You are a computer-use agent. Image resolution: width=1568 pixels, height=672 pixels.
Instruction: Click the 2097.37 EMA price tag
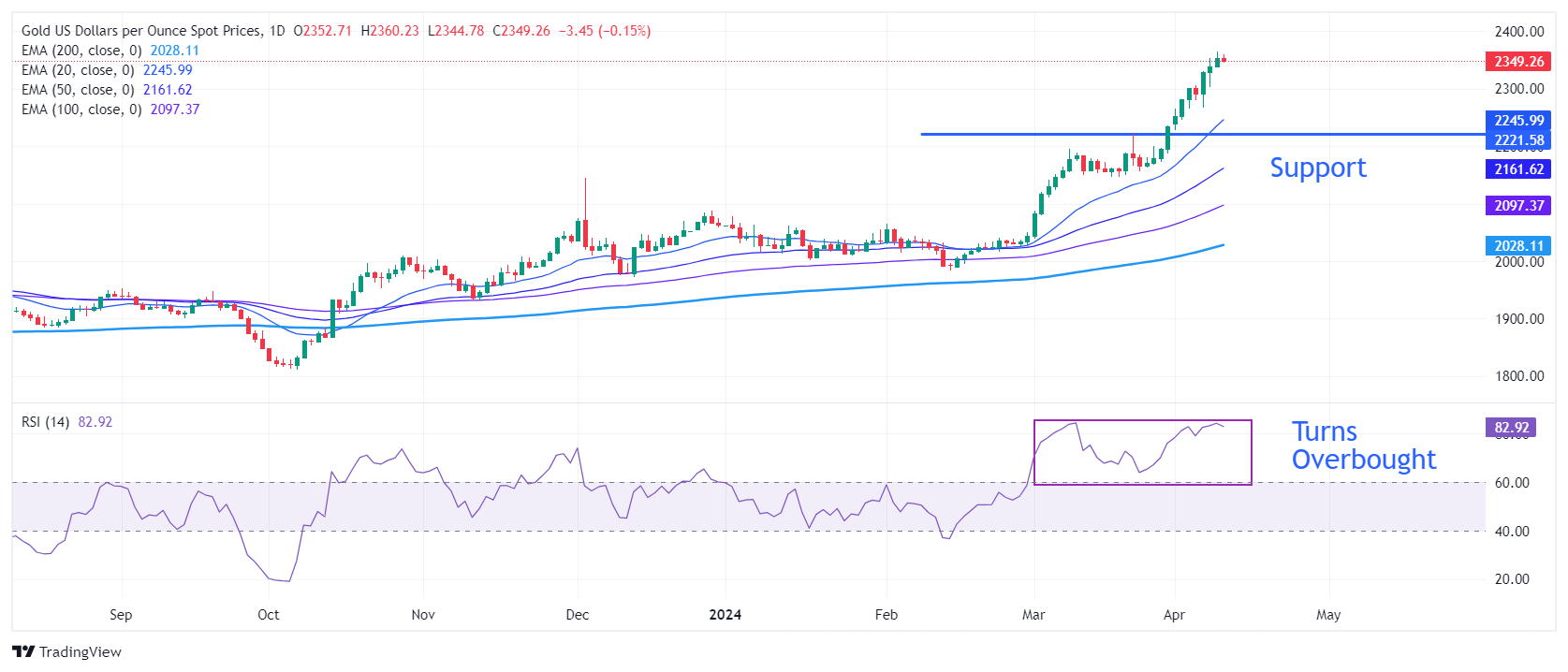[x=1517, y=206]
